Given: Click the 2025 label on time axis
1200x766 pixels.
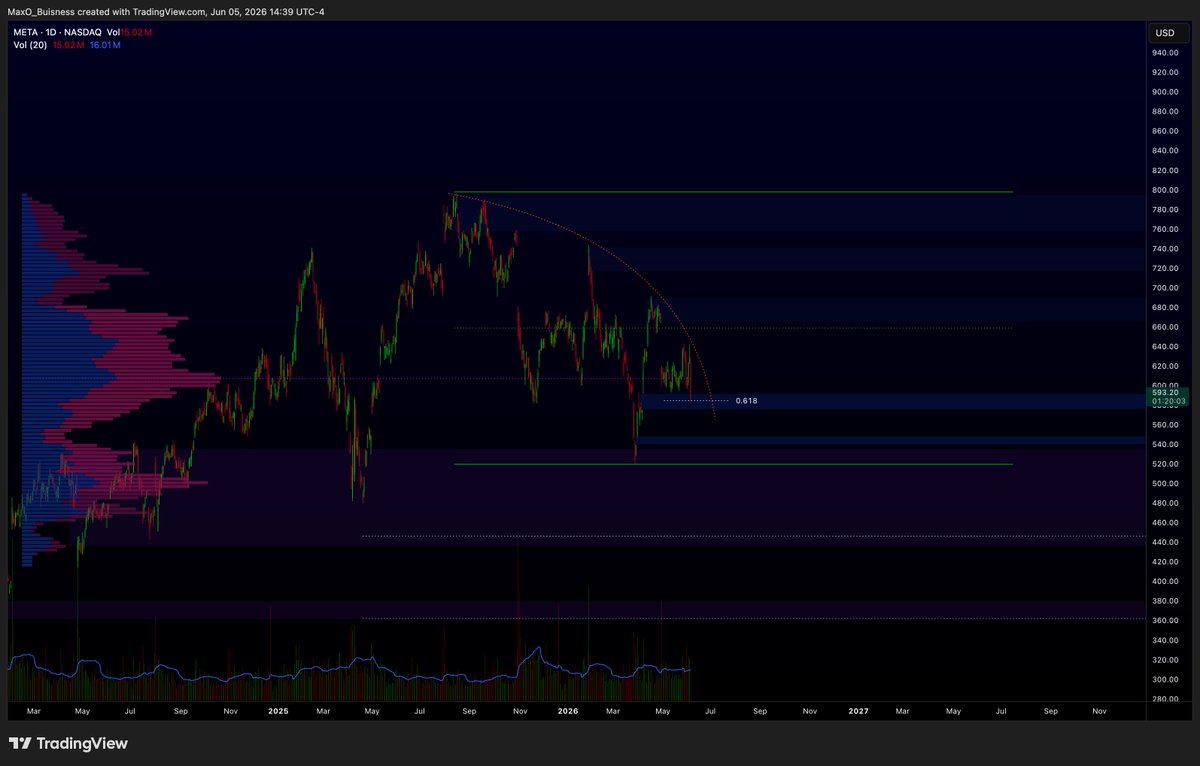Looking at the screenshot, I should (278, 711).
